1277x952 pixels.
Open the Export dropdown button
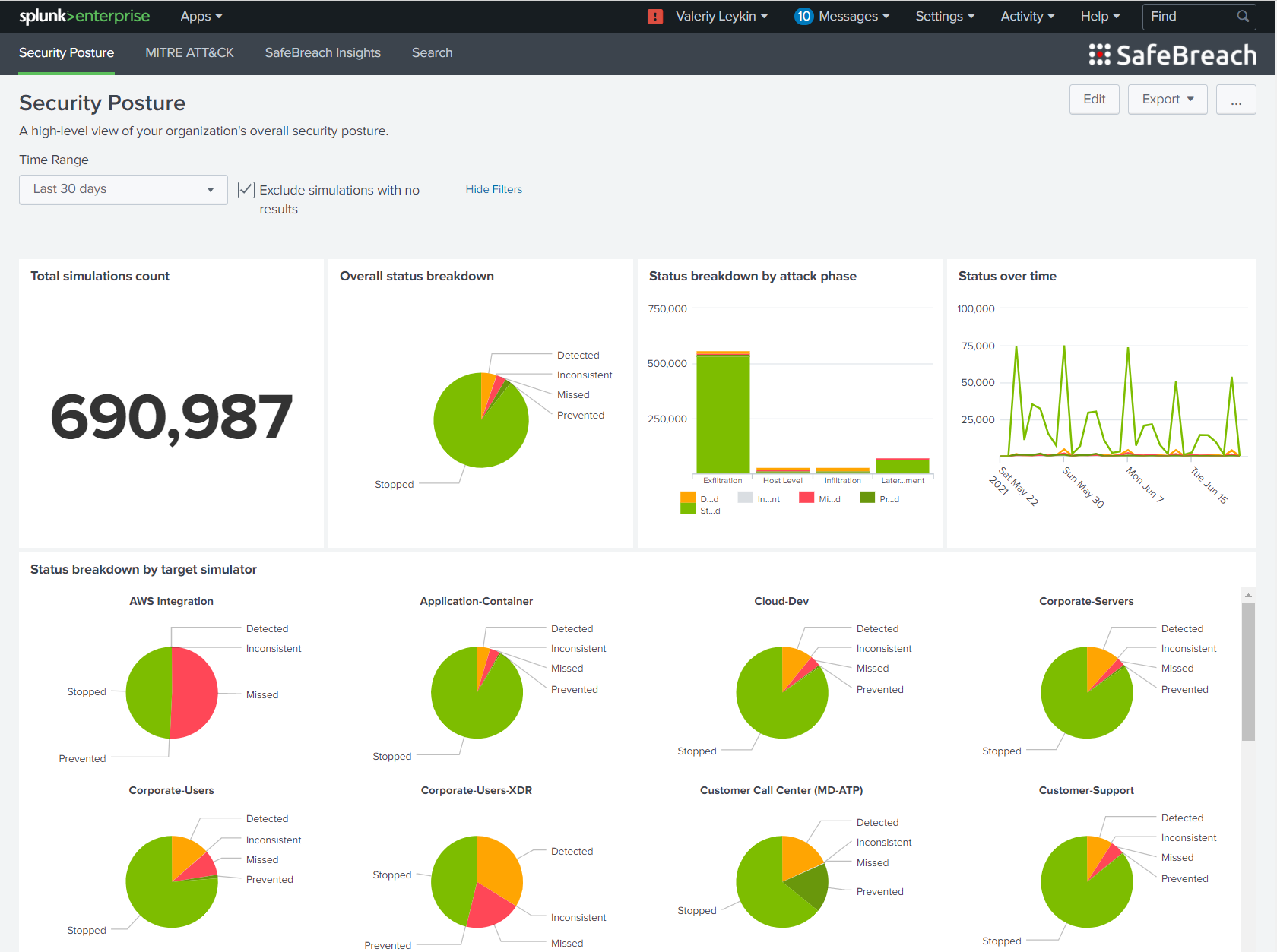1168,100
